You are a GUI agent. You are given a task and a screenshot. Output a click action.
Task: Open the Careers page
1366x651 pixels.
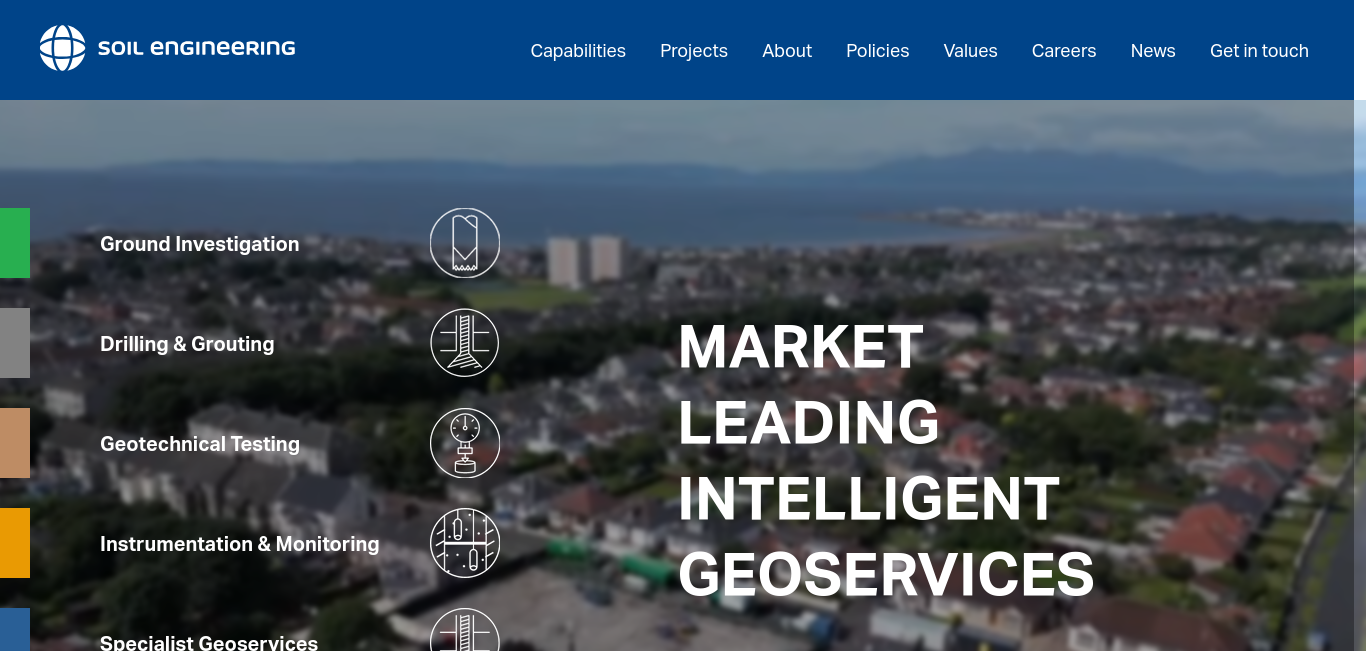[1064, 51]
